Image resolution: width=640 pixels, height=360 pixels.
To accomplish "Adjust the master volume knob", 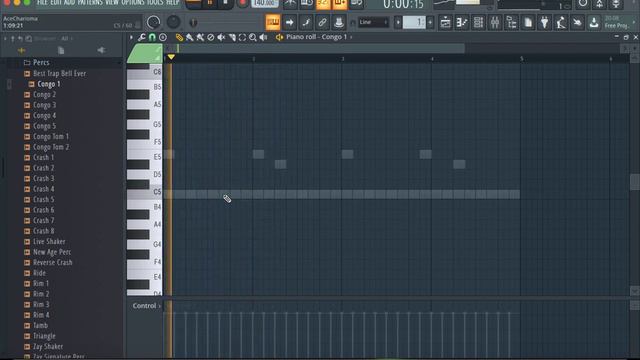I will click(x=153, y=22).
